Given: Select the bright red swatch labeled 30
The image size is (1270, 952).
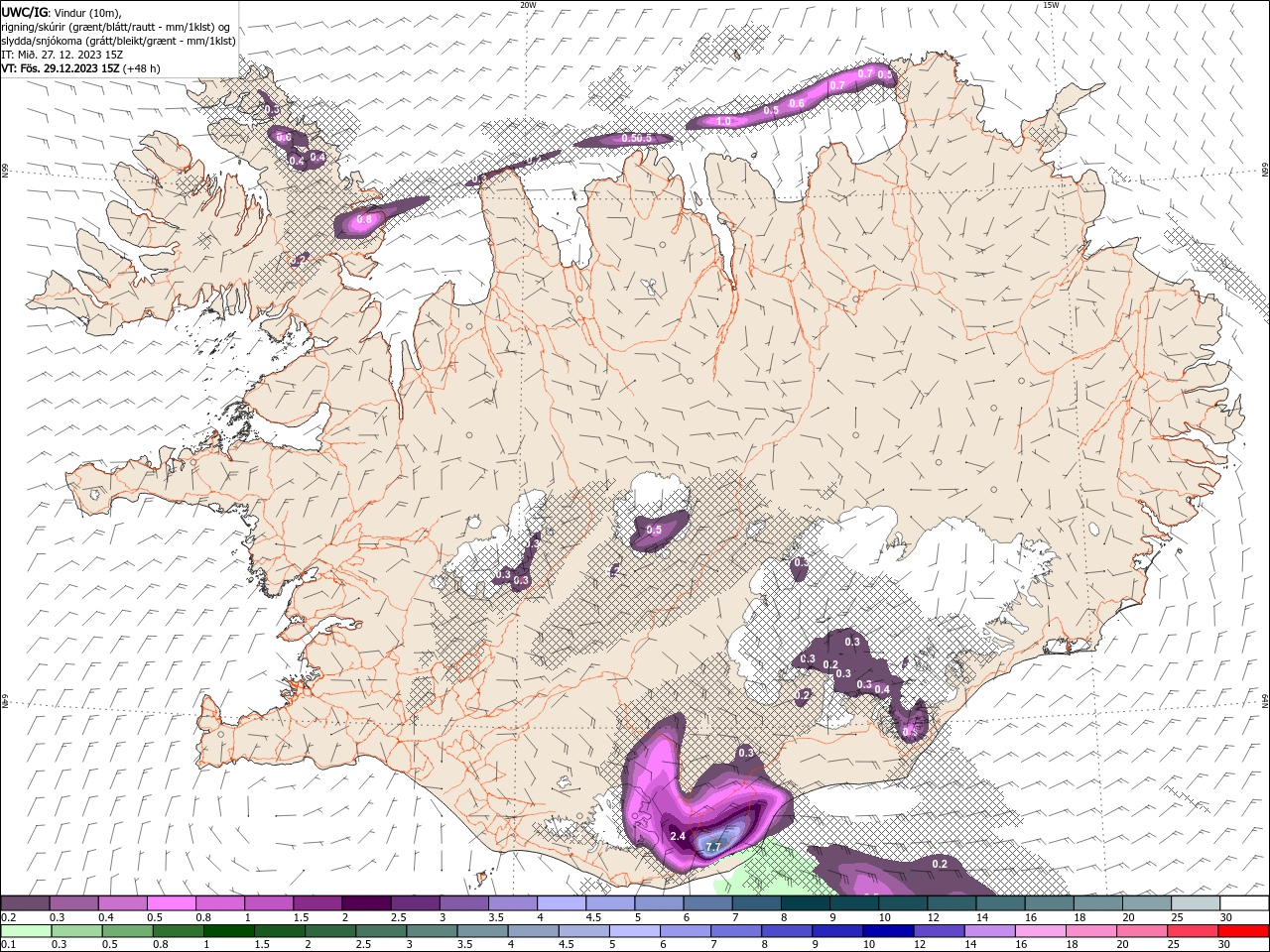Looking at the screenshot, I should [1242, 931].
